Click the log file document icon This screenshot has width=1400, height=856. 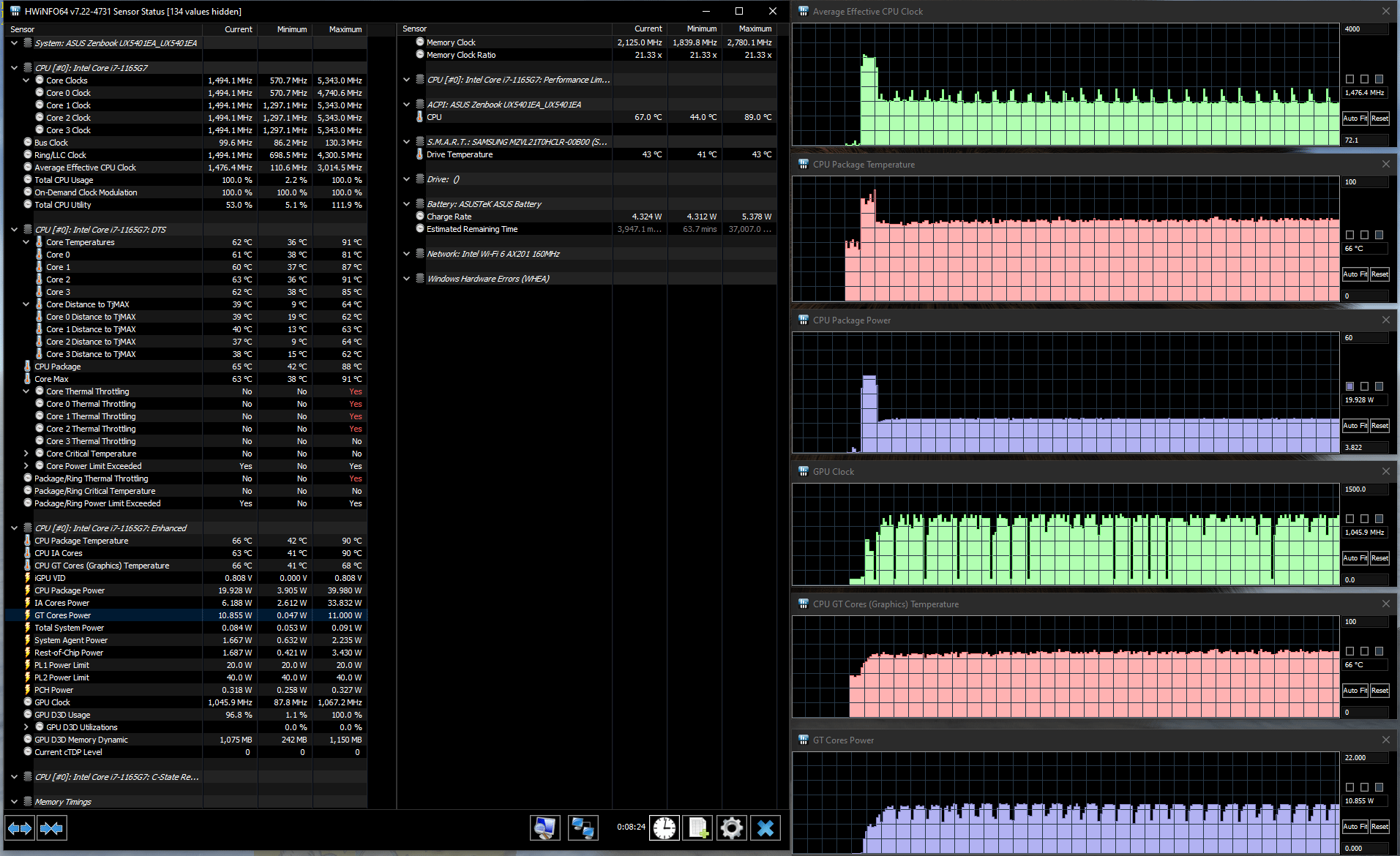(x=698, y=827)
